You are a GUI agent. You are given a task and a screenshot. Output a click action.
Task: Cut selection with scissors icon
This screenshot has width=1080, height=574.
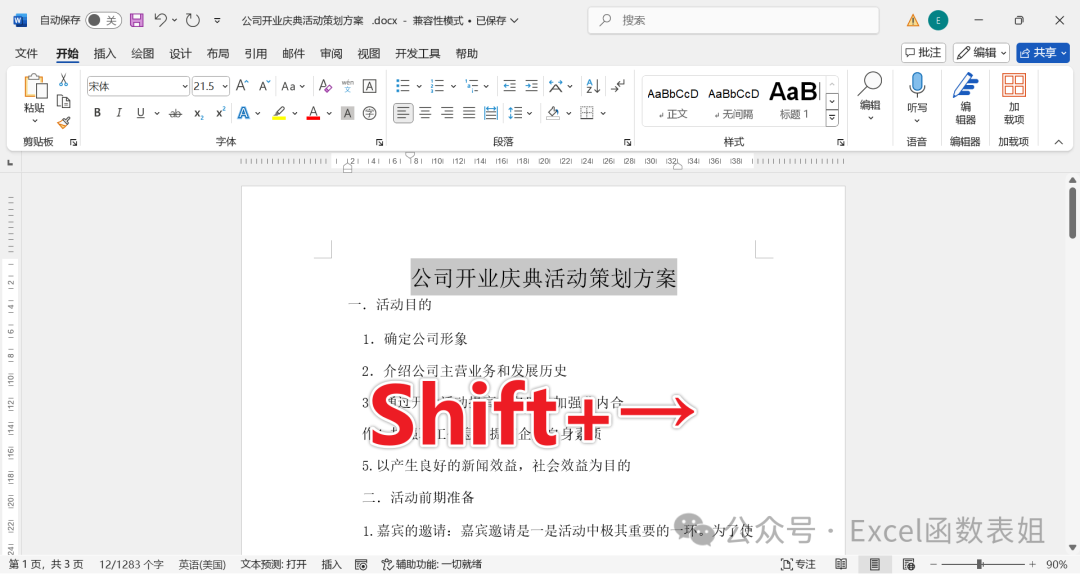pos(63,81)
